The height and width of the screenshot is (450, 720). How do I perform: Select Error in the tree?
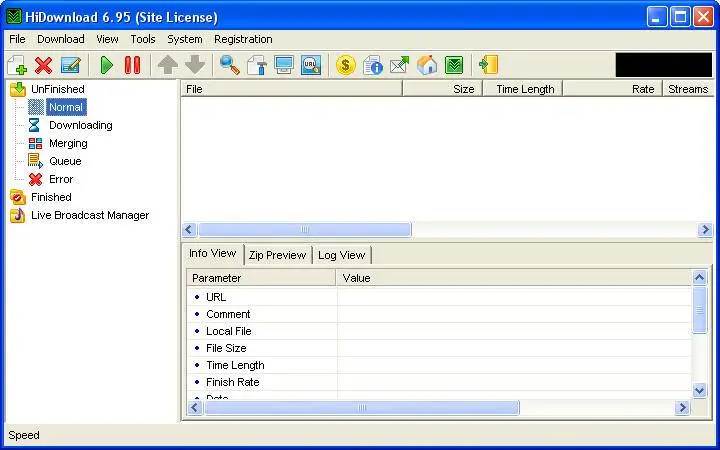(61, 179)
